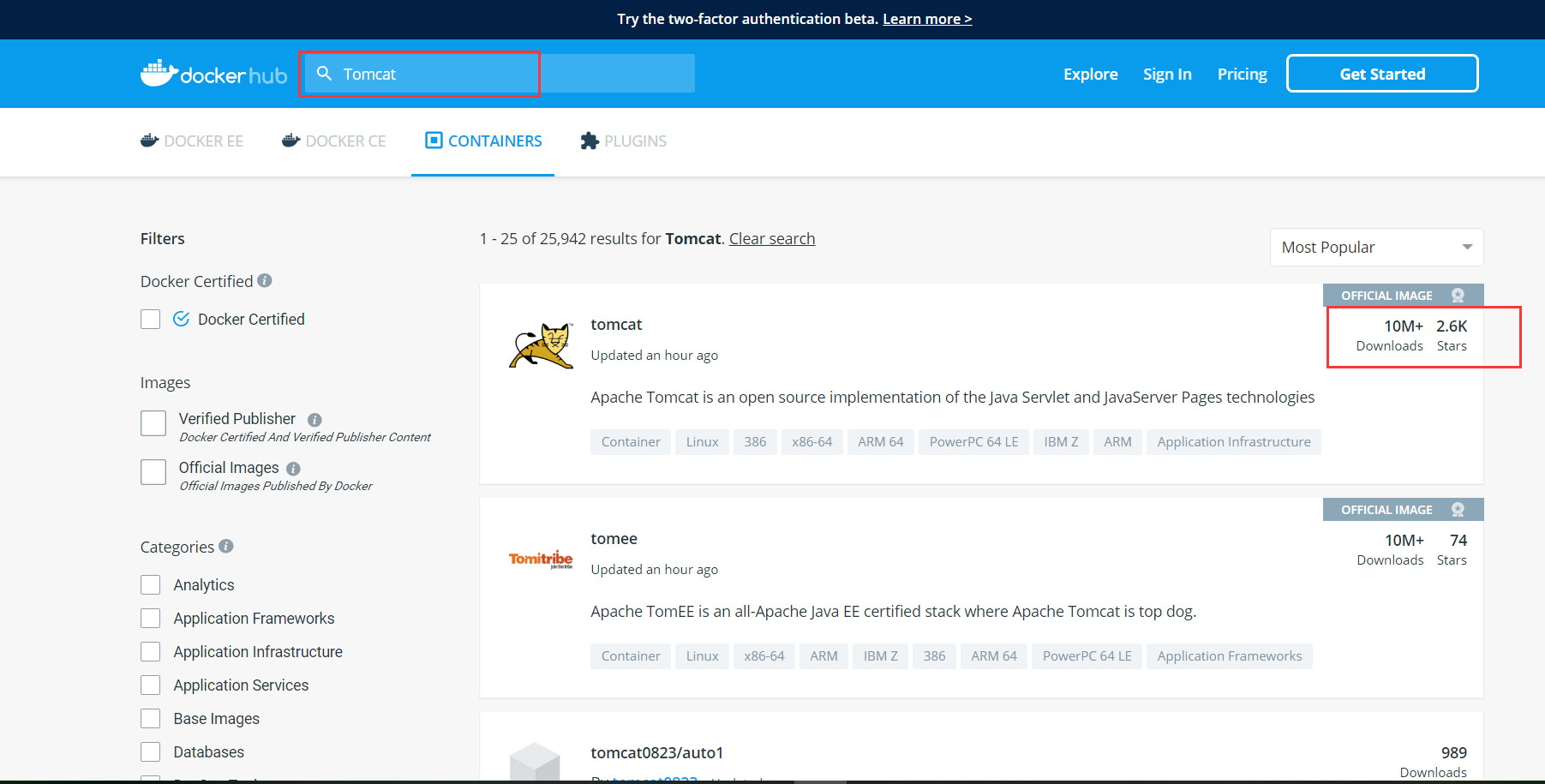Click the 'Apache TomEE is an all-Apache' description

click(x=893, y=611)
